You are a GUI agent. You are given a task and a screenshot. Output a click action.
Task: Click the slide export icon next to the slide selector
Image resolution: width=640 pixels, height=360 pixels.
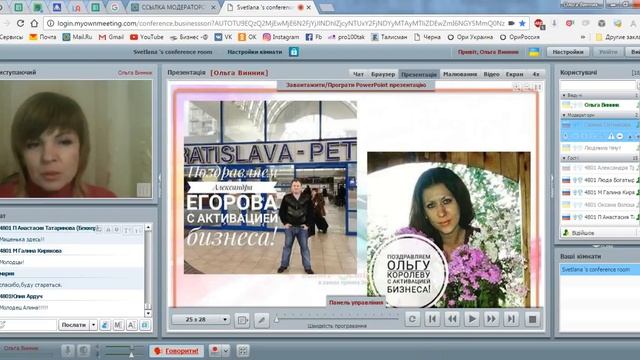point(242,320)
